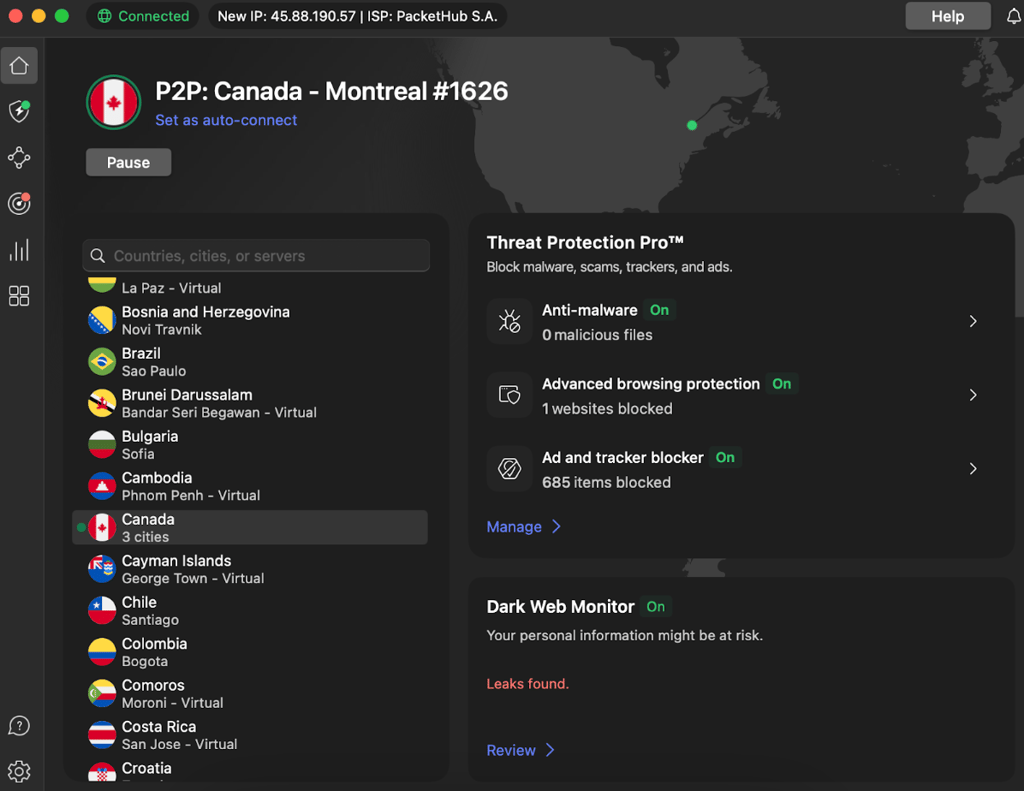Image resolution: width=1024 pixels, height=791 pixels.
Task: Click the 0 malicious files text
Action: click(x=597, y=334)
